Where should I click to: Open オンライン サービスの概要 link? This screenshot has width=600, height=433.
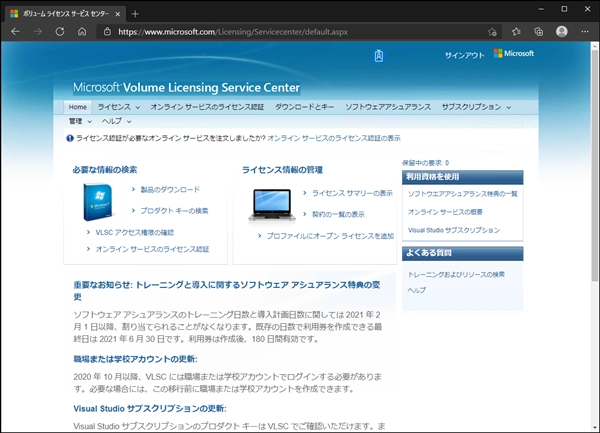[x=445, y=212]
